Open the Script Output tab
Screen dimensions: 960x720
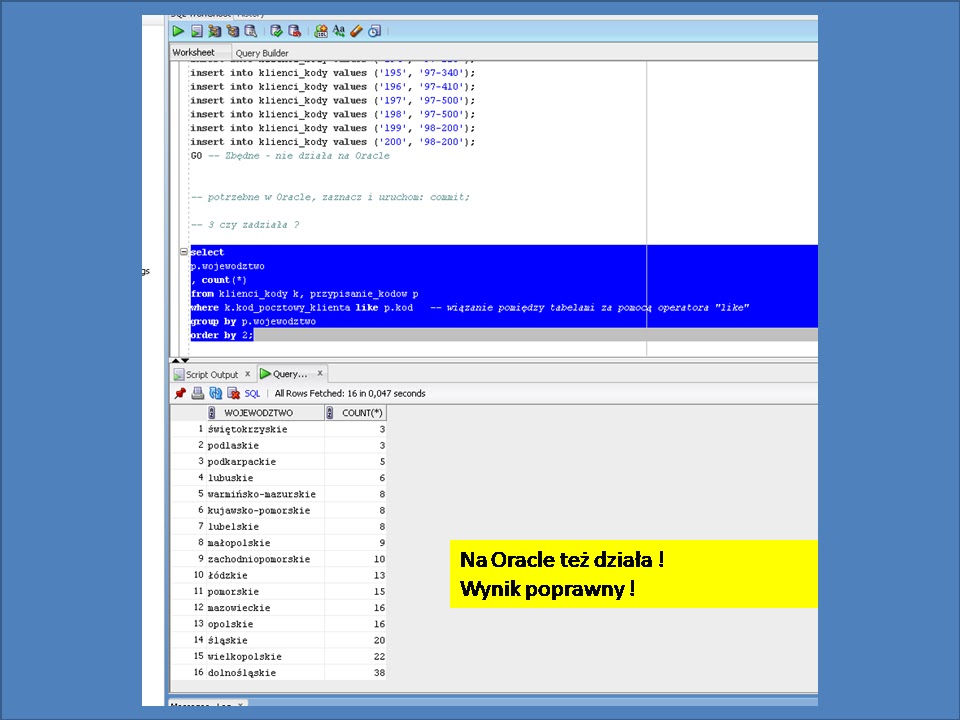point(211,373)
